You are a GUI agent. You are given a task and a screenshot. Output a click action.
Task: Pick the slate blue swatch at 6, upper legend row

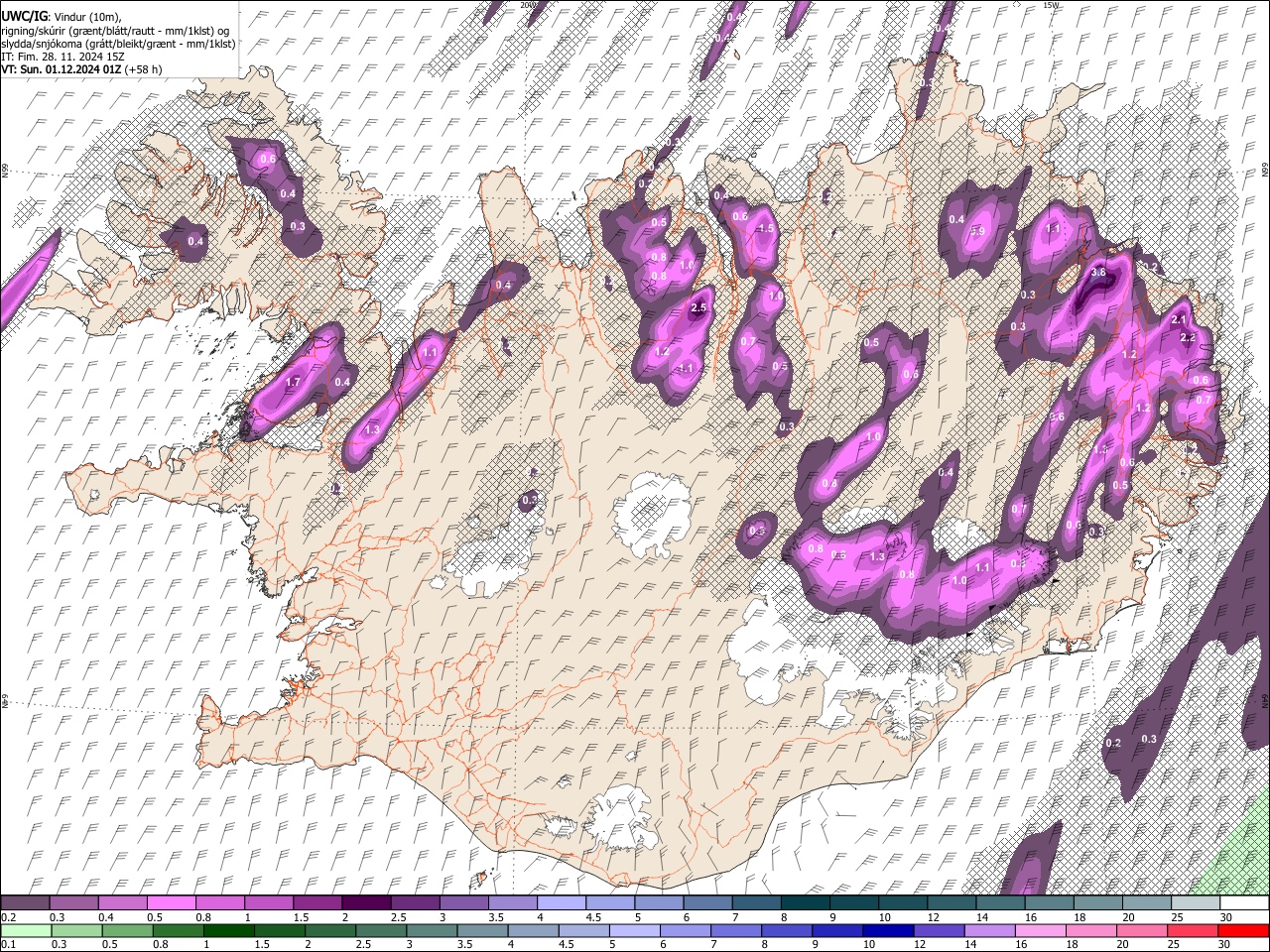[x=708, y=903]
